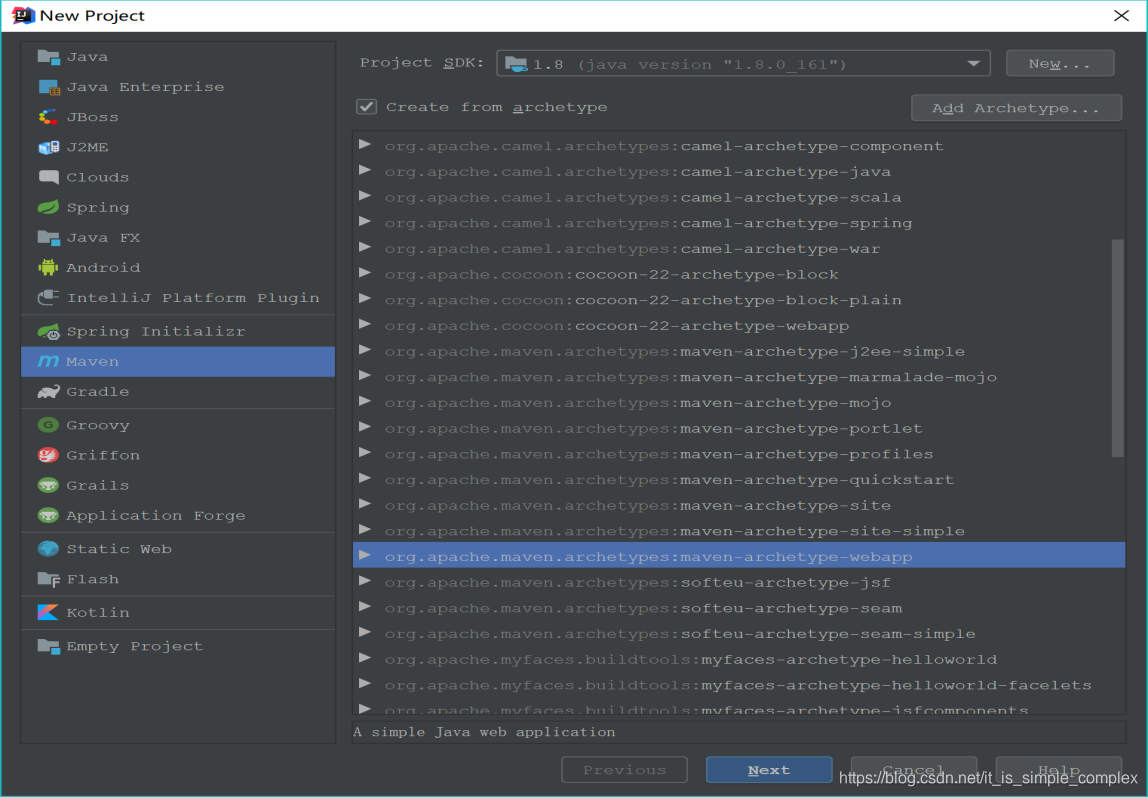1148x797 pixels.
Task: Select maven-archetype-profiles text
Action: coord(807,454)
